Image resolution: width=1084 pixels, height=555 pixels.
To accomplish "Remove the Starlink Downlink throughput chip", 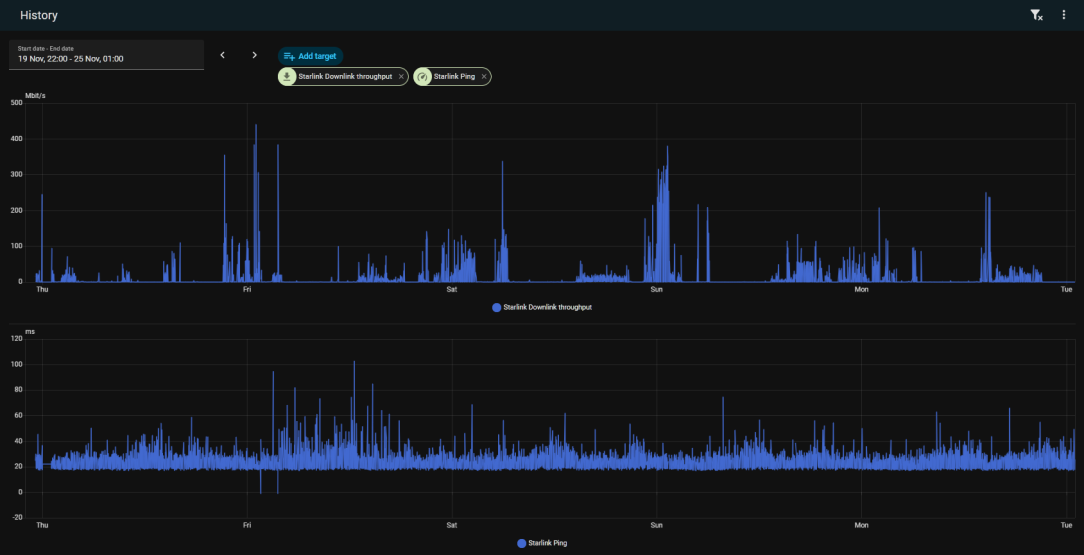I will [401, 77].
